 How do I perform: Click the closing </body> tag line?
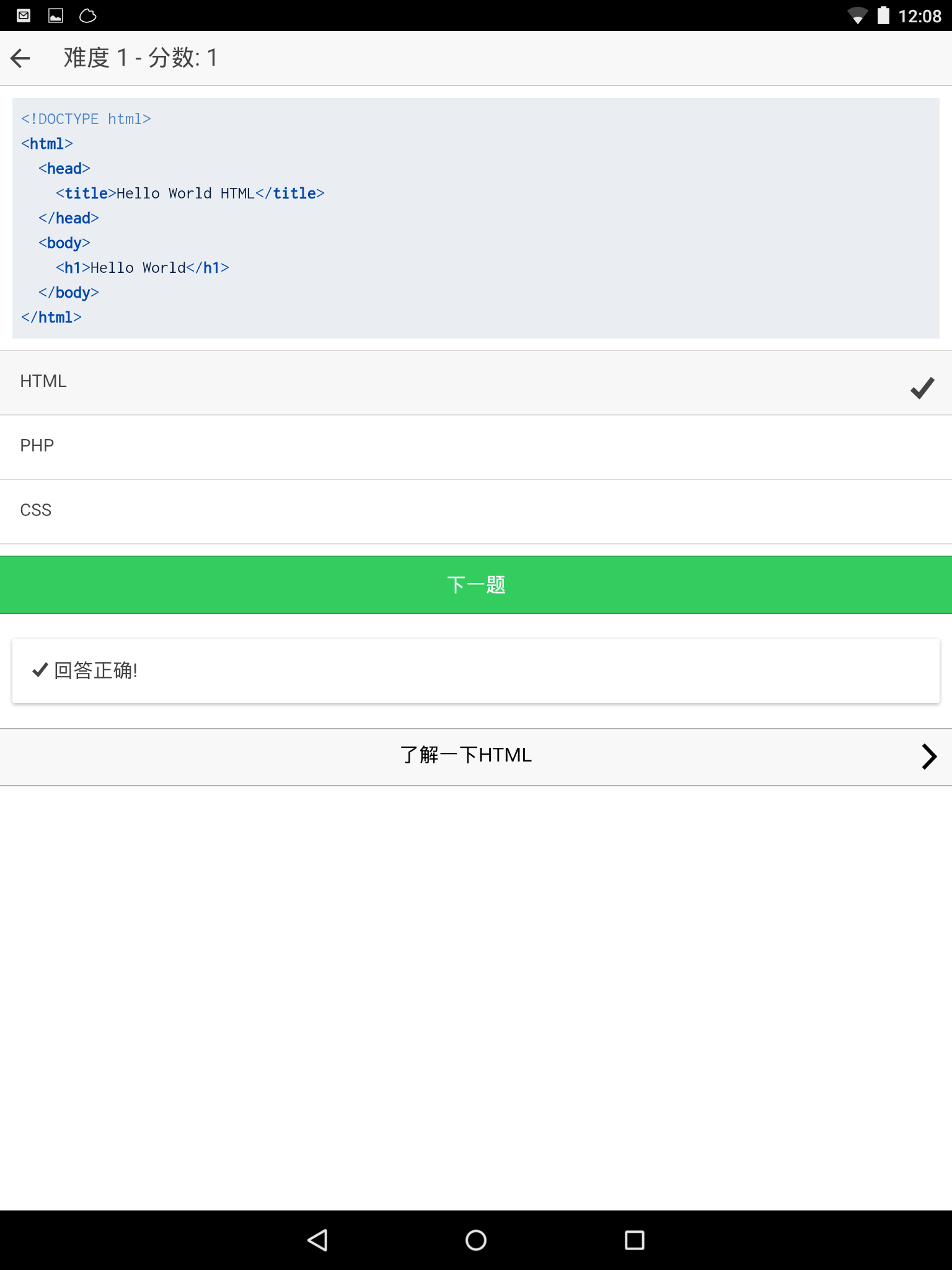pos(69,292)
